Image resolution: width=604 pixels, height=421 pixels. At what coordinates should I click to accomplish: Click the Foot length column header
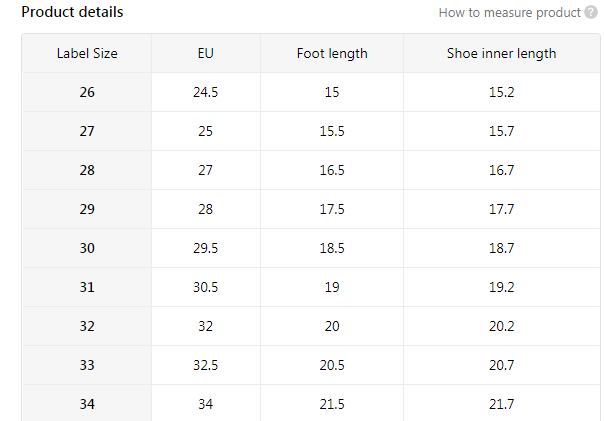(332, 53)
